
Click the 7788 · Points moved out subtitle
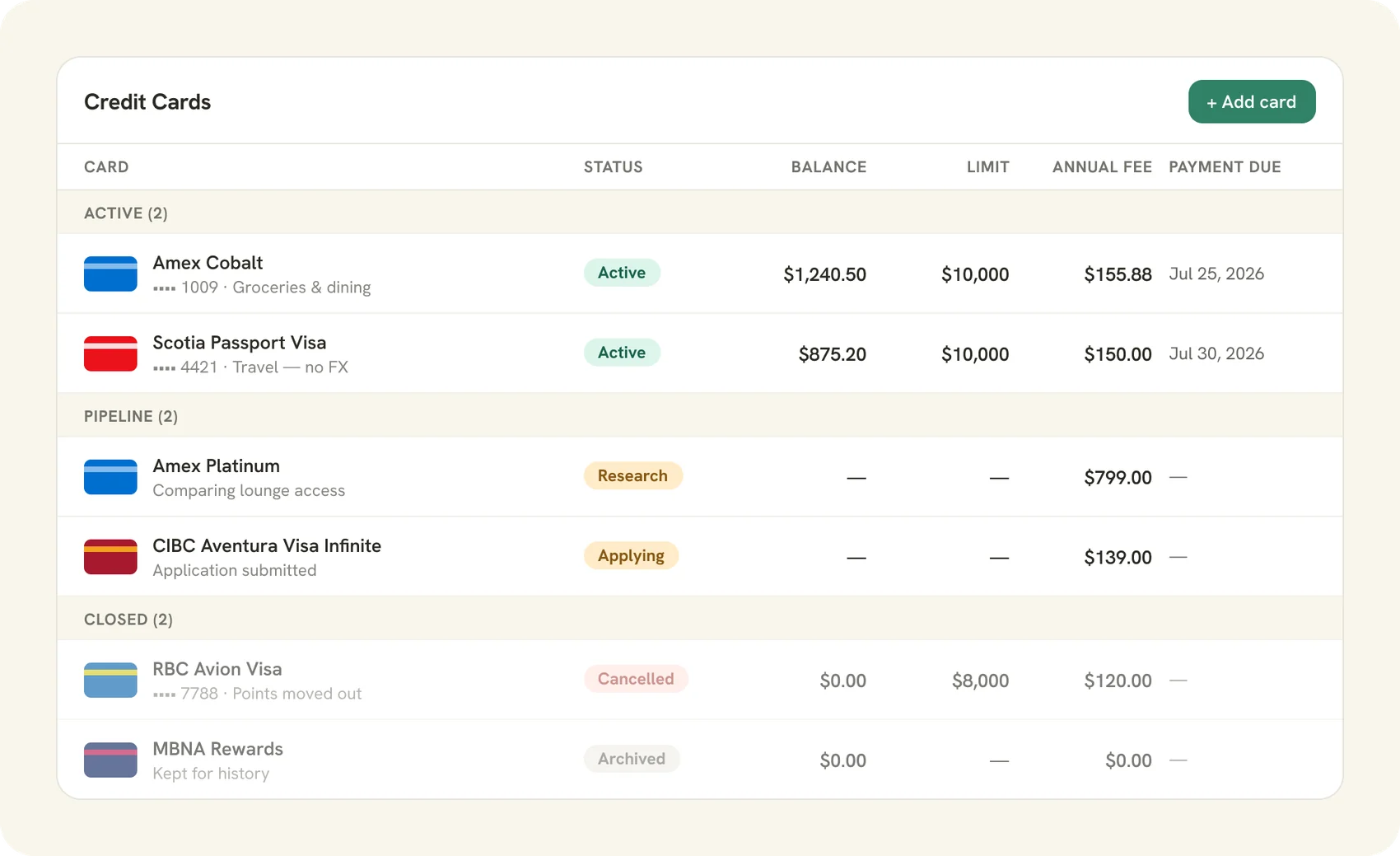(x=257, y=694)
